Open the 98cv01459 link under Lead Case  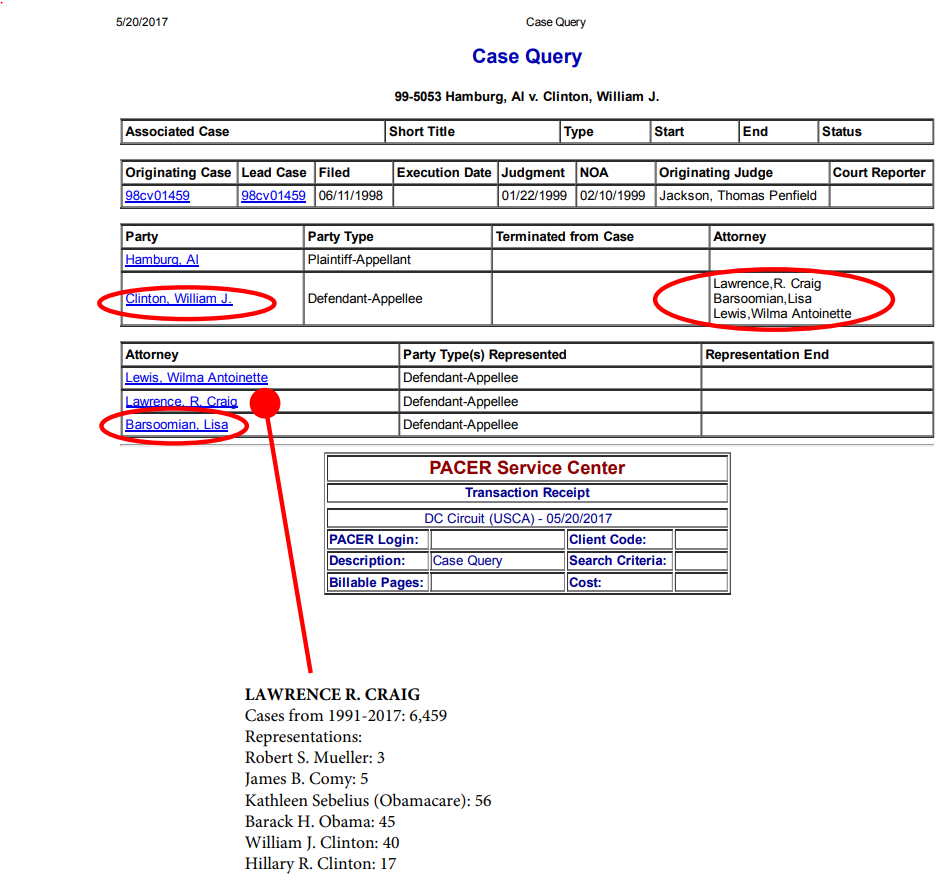(x=273, y=195)
